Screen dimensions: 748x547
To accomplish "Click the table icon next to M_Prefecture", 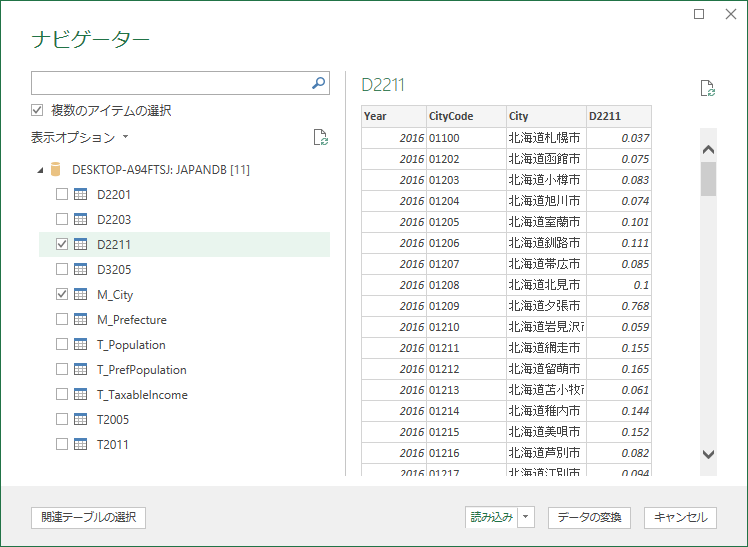I will 81,320.
